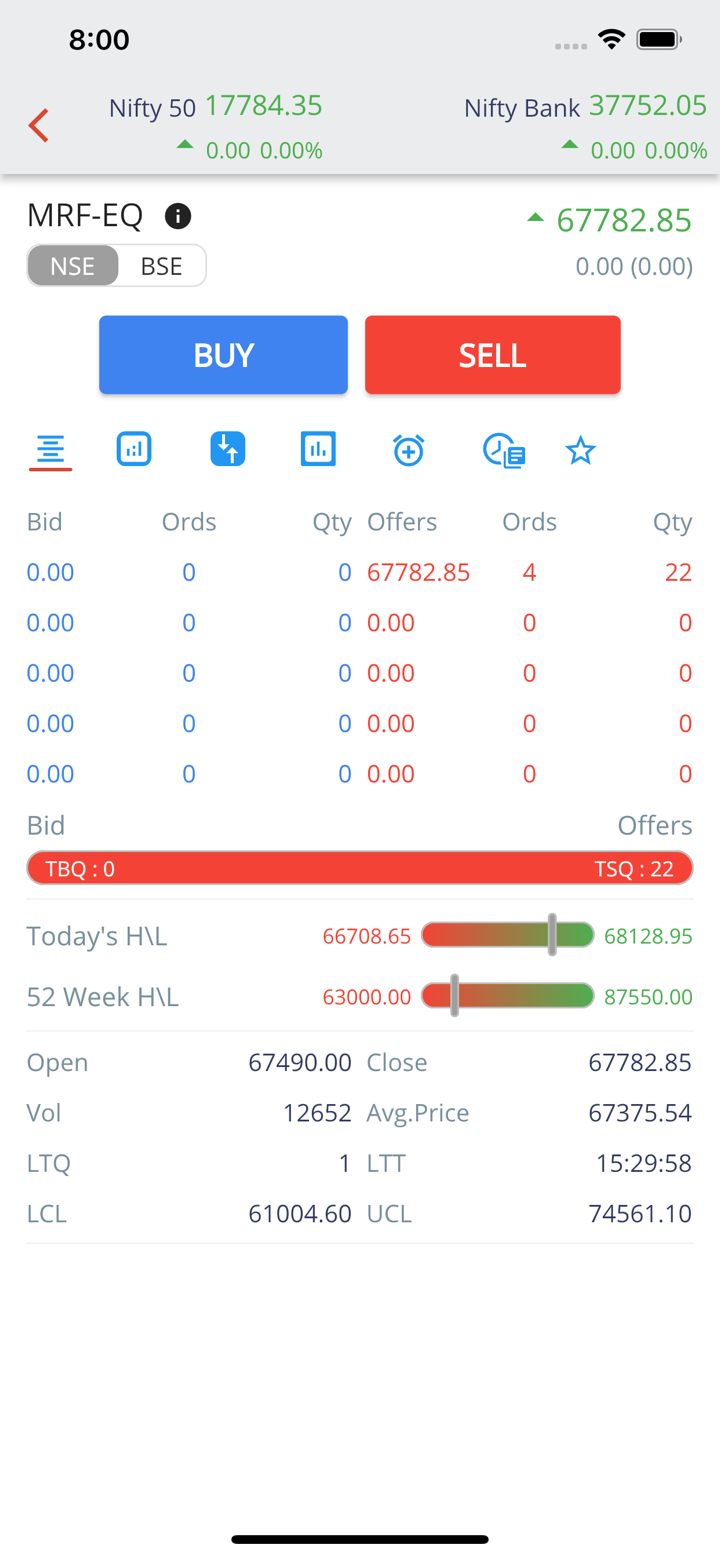
Task: Tap the Offers column header in depth table
Action: click(402, 522)
